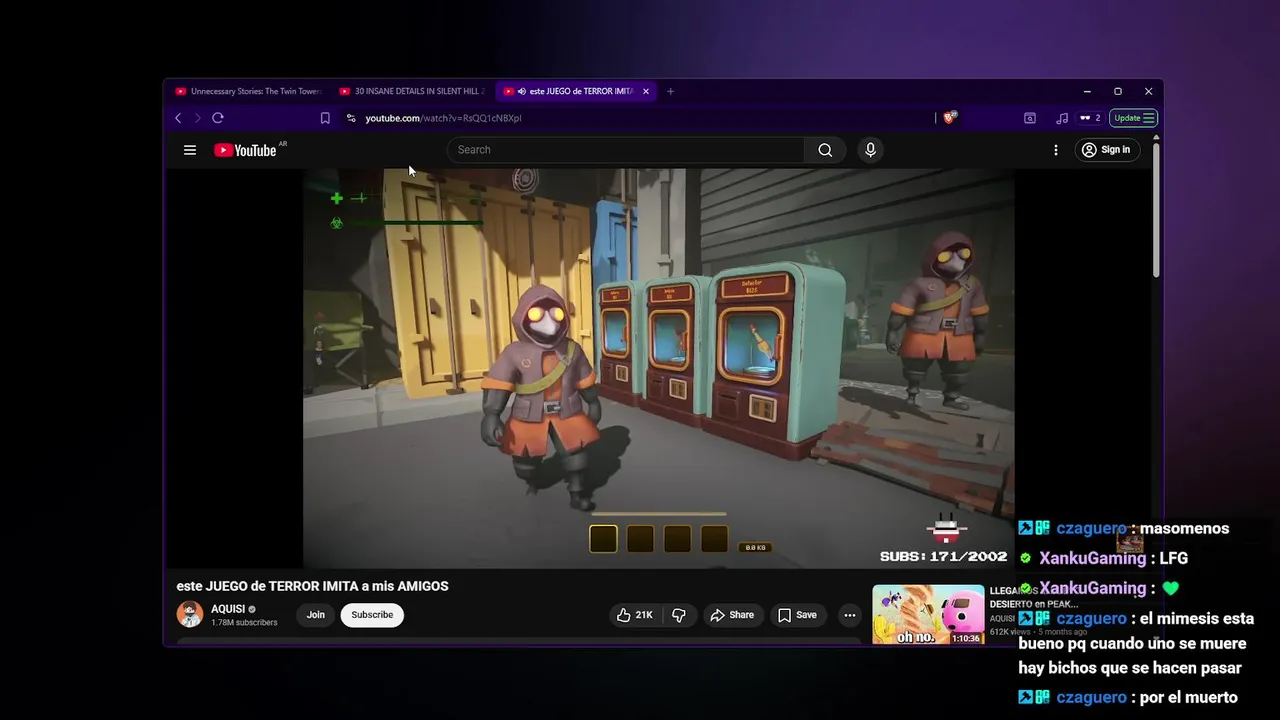Open the media music note icon
The height and width of the screenshot is (720, 1280).
click(1062, 118)
